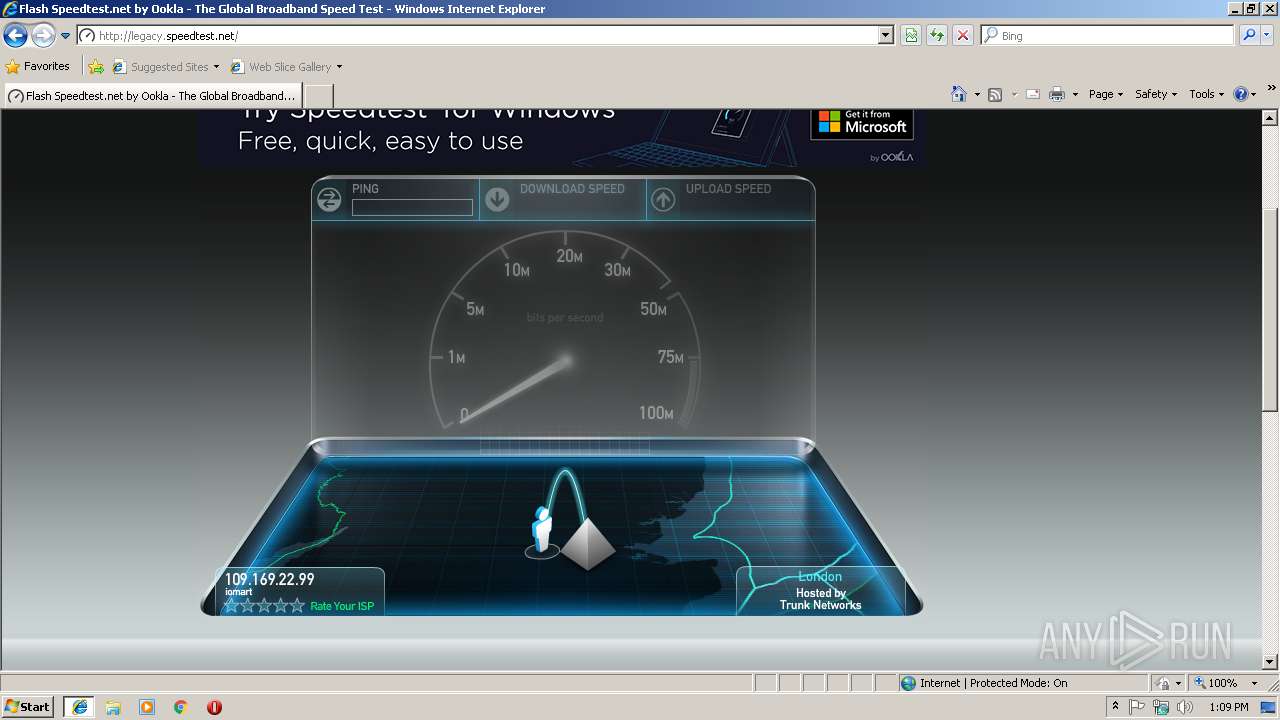This screenshot has height=720, width=1280.
Task: Click the red Opera taskbar icon
Action: (214, 707)
